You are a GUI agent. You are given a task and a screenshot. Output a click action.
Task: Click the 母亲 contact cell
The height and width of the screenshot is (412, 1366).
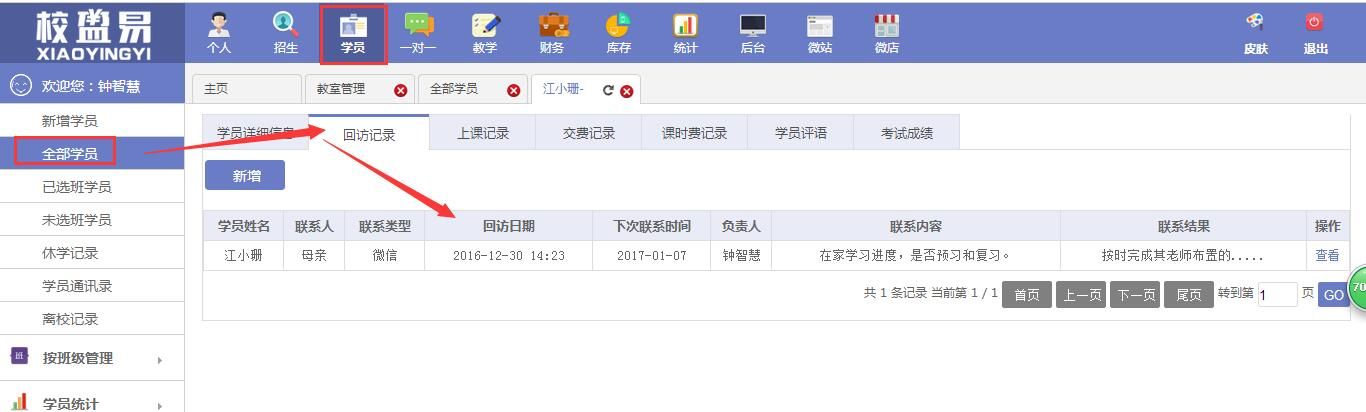314,255
